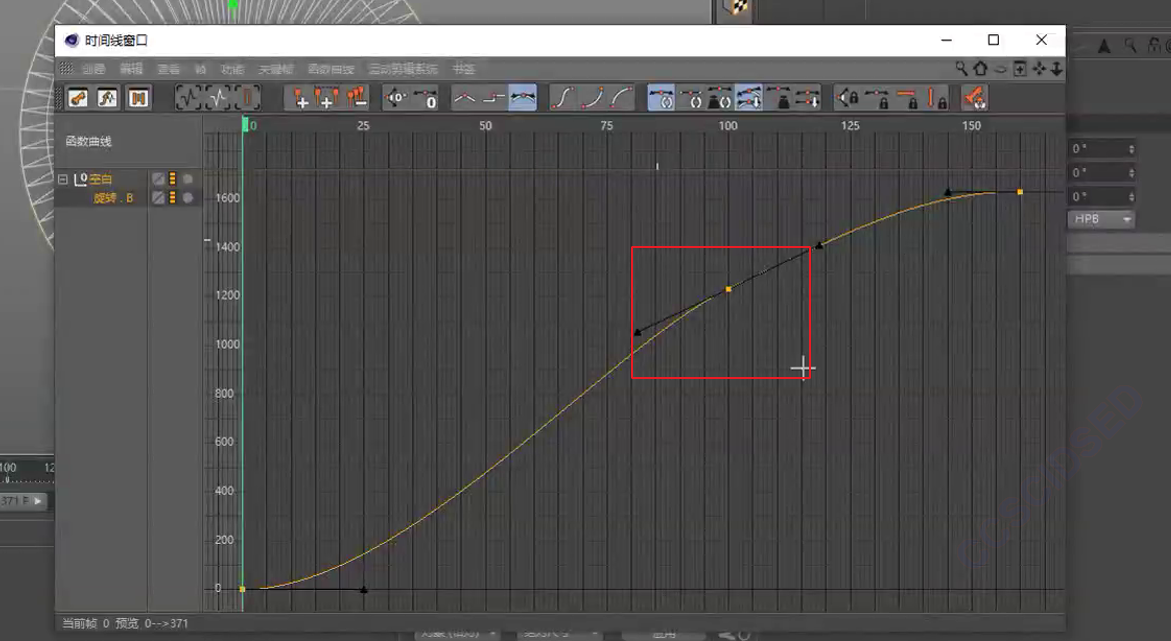The width and height of the screenshot is (1171, 641).
Task: Open the 创建 menu
Action: point(93,69)
